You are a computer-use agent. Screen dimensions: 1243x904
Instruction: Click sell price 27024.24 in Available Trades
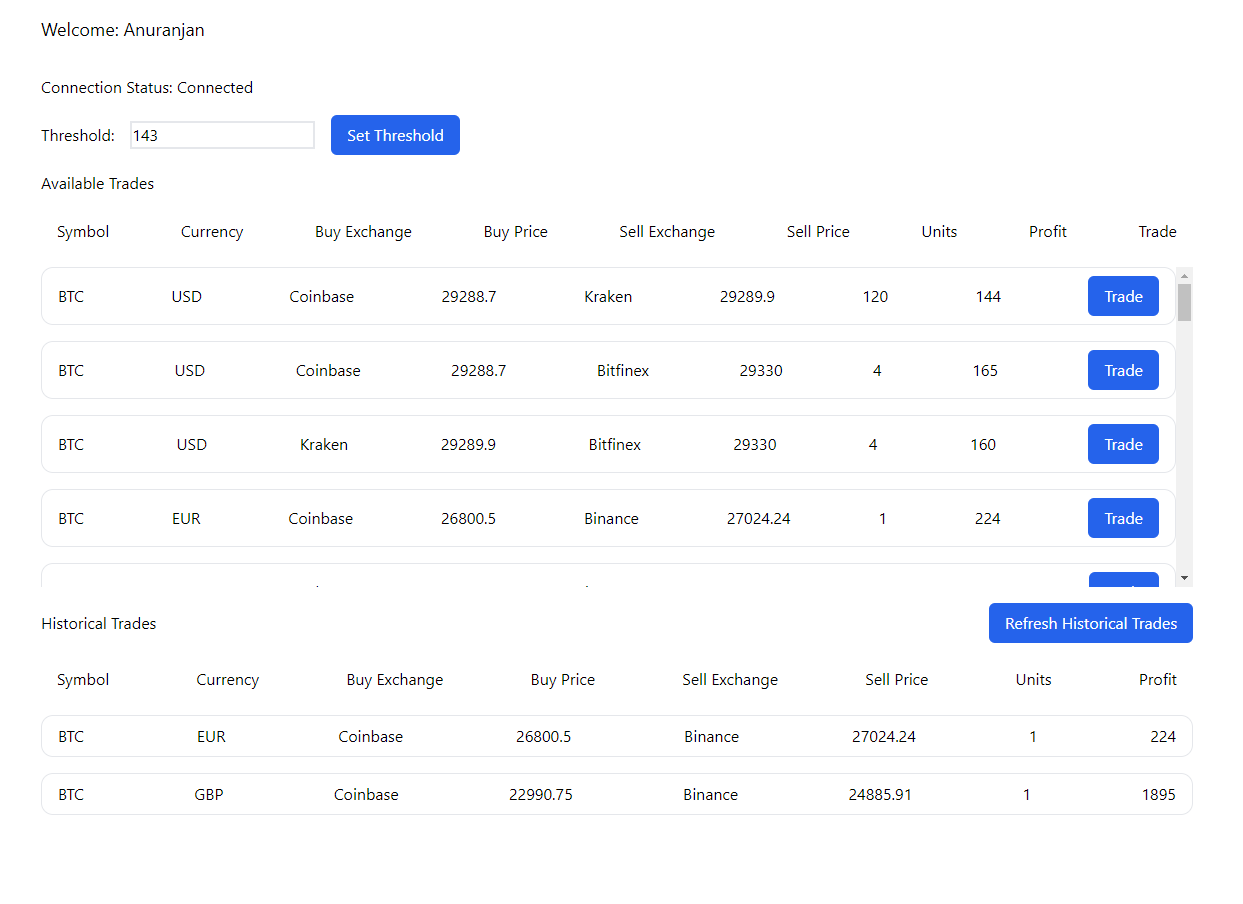point(759,519)
